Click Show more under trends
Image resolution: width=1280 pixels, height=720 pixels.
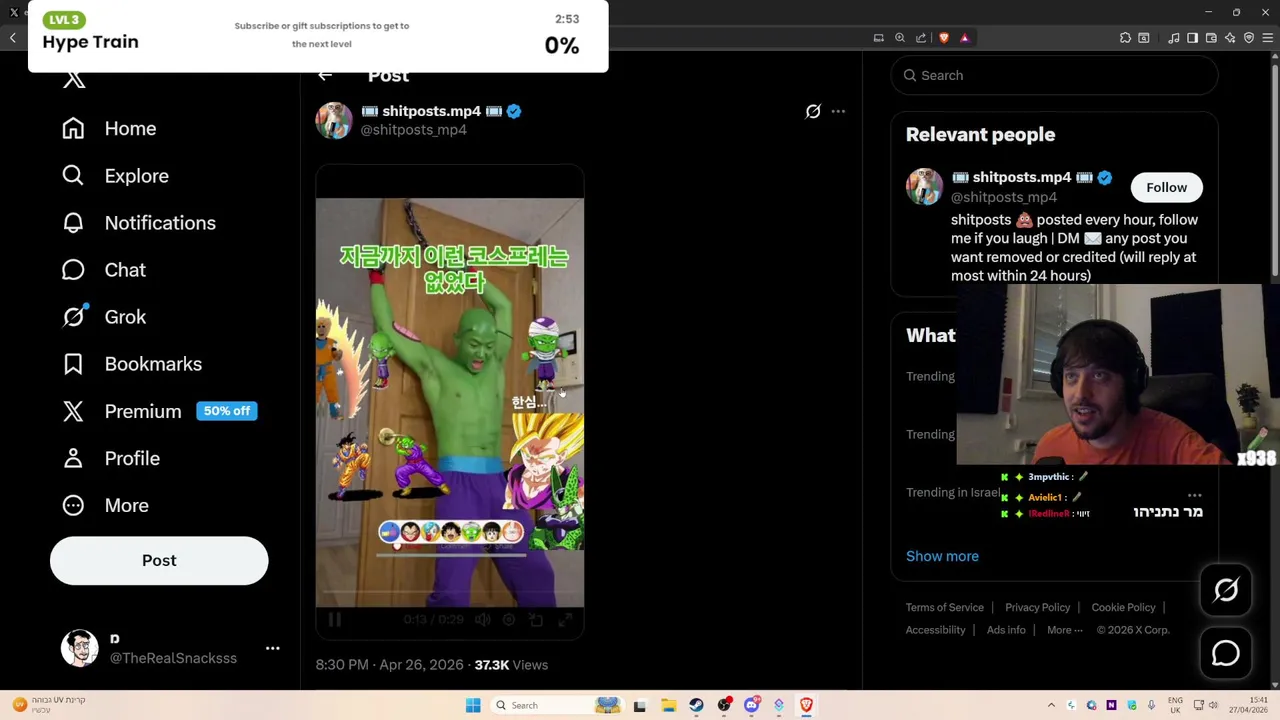(x=942, y=556)
